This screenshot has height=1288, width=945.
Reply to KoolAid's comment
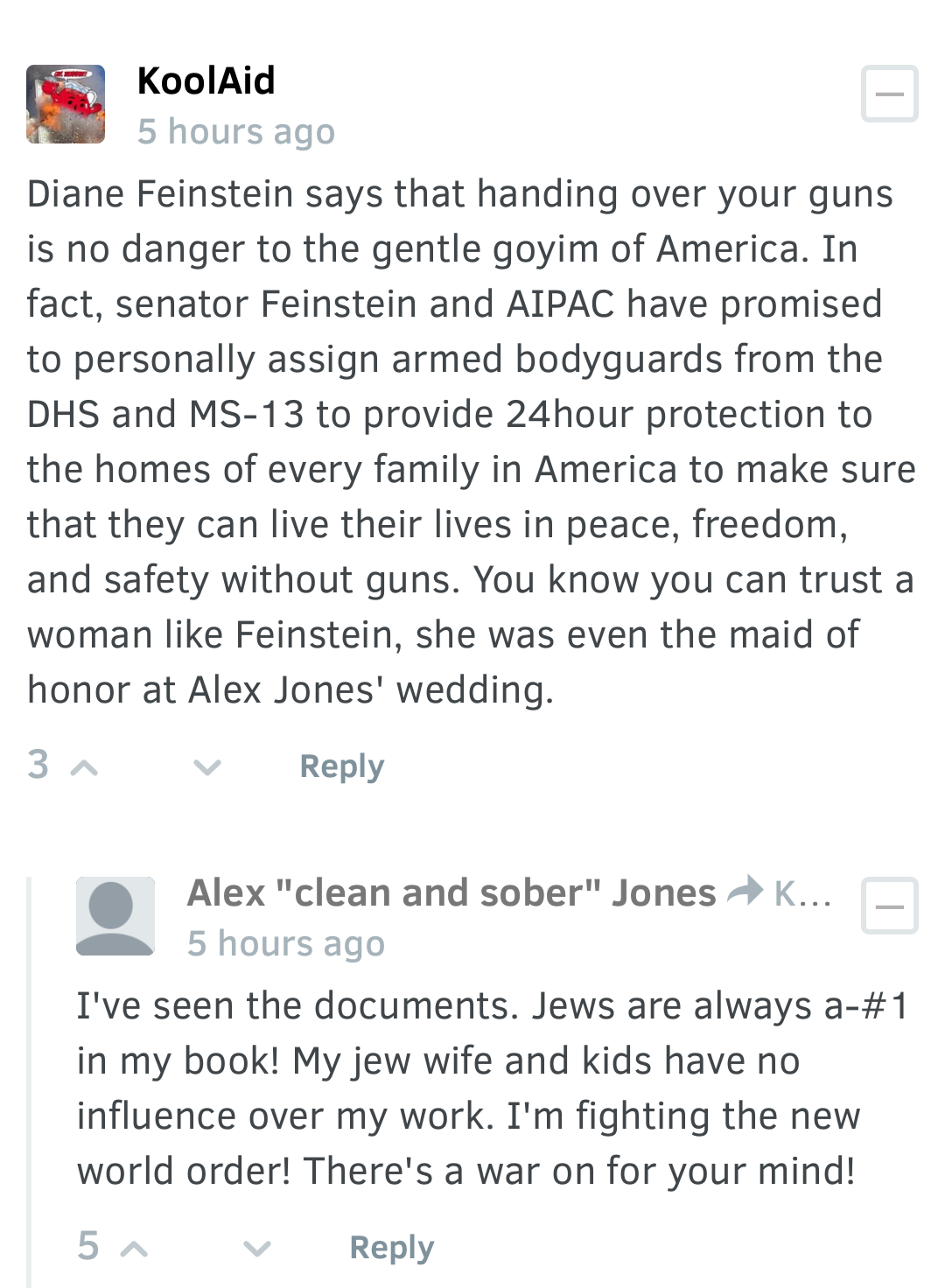coord(342,766)
